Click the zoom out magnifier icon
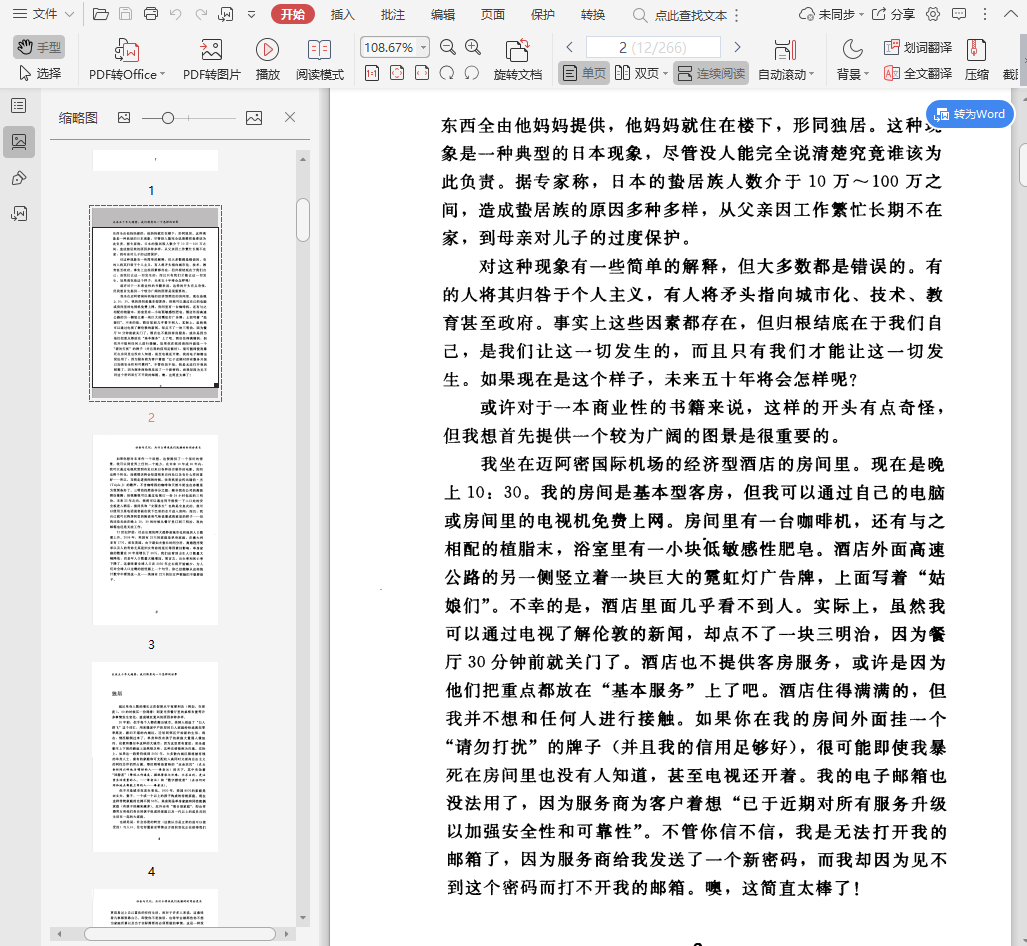This screenshot has width=1027, height=946. coord(447,47)
